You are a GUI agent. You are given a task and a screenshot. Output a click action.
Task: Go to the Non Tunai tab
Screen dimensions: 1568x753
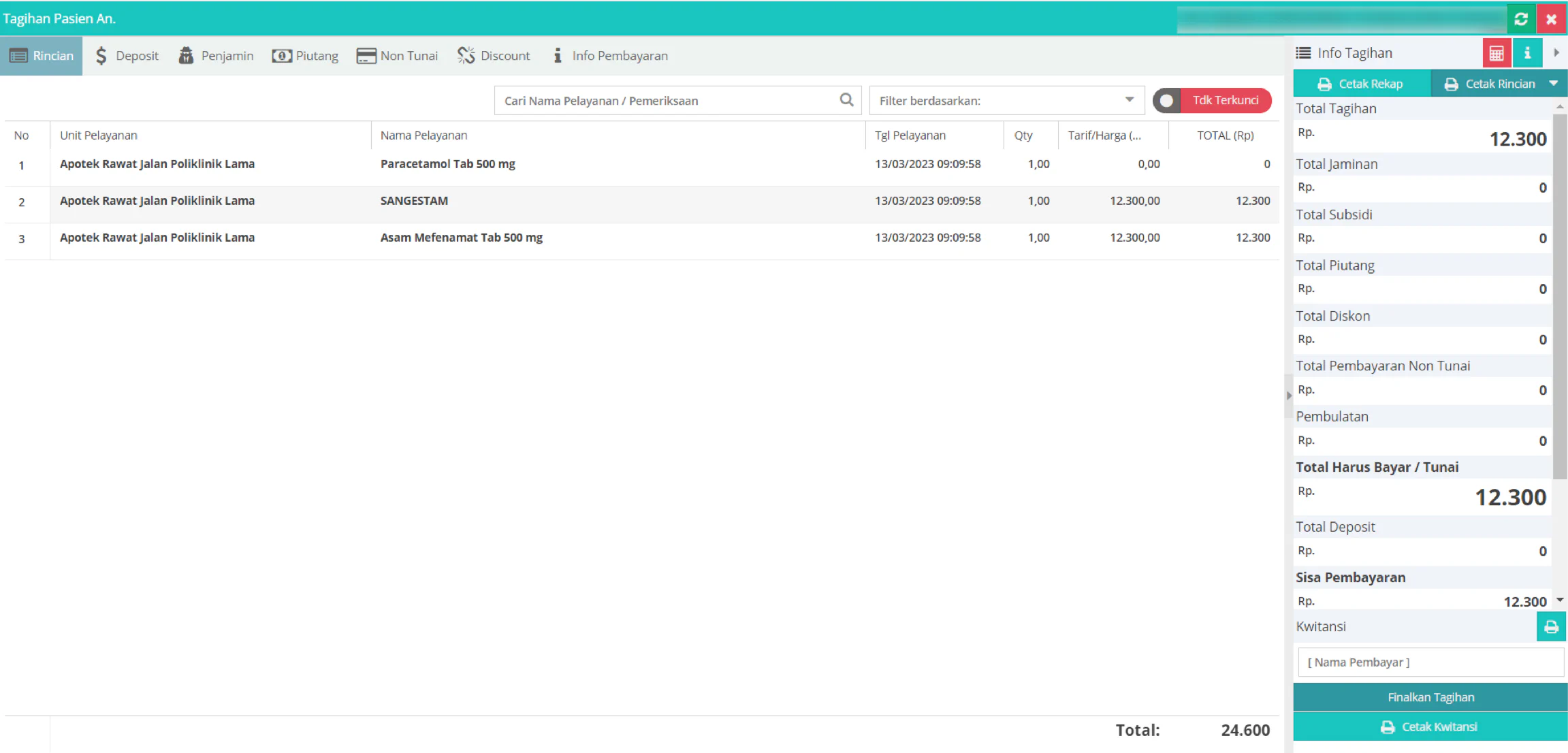click(398, 56)
